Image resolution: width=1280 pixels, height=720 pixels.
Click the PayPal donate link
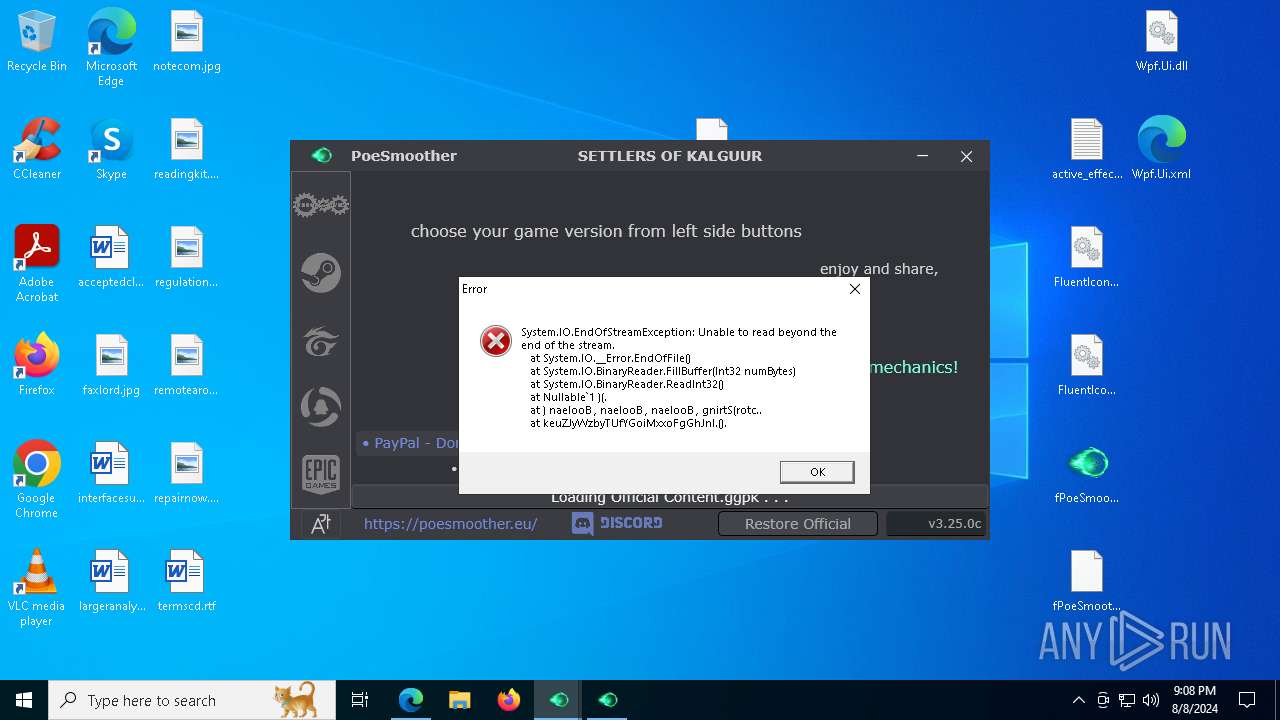click(410, 443)
